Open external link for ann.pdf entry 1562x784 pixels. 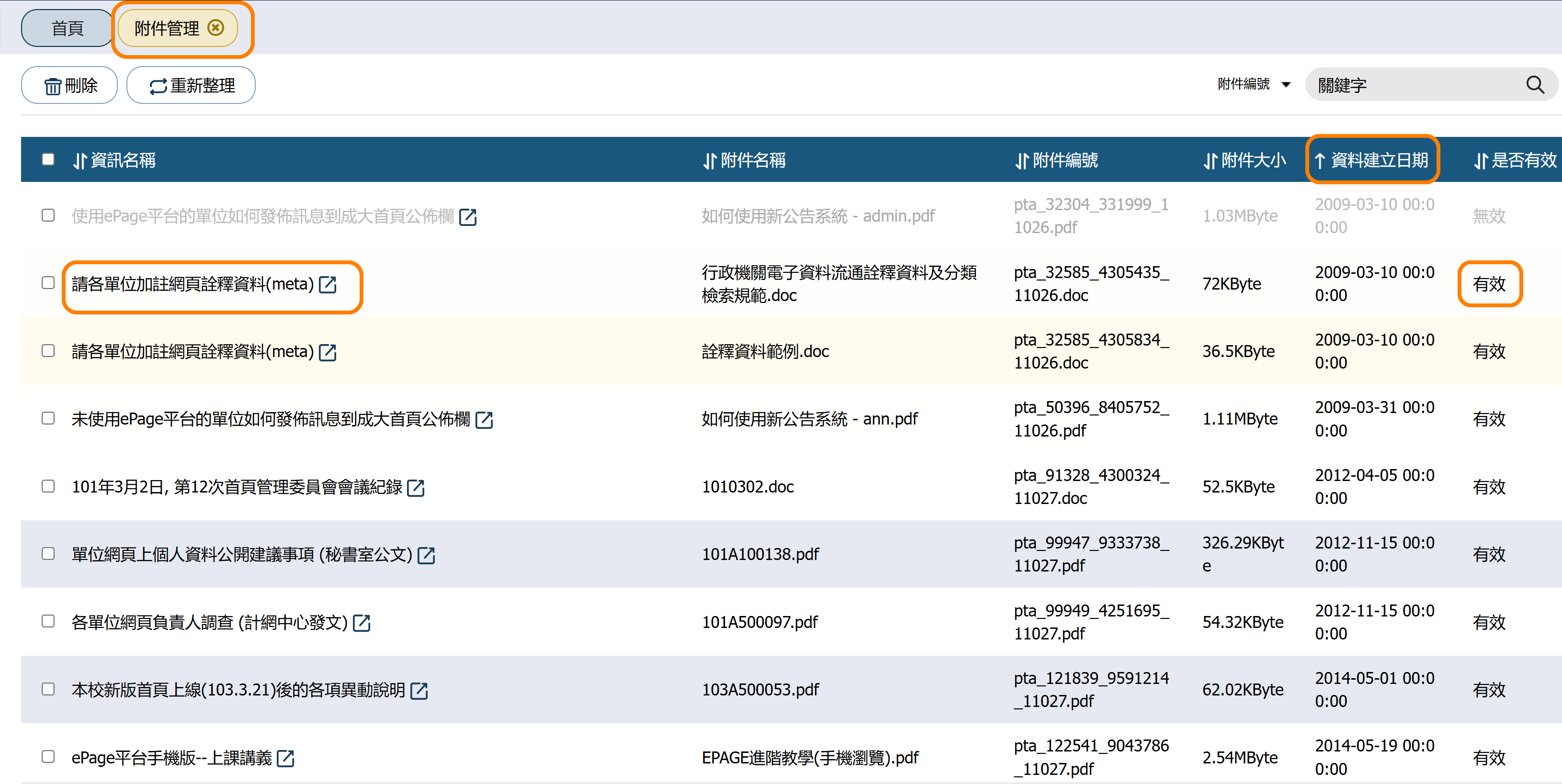(484, 420)
